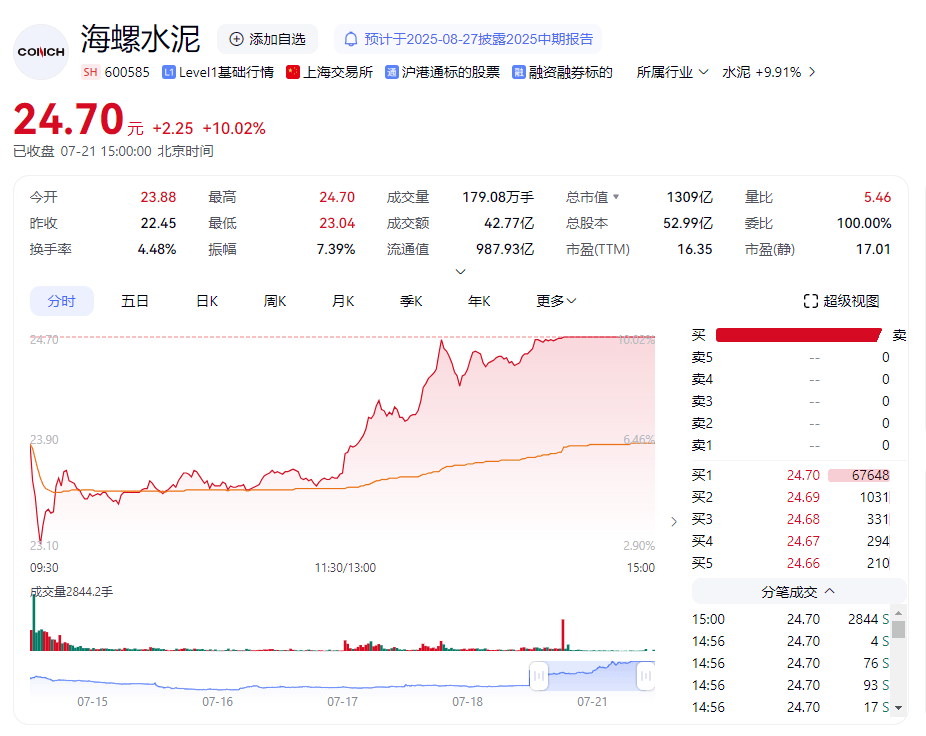Click the shaded selected range in the overview
926x736 pixels.
pyautogui.click(x=592, y=676)
